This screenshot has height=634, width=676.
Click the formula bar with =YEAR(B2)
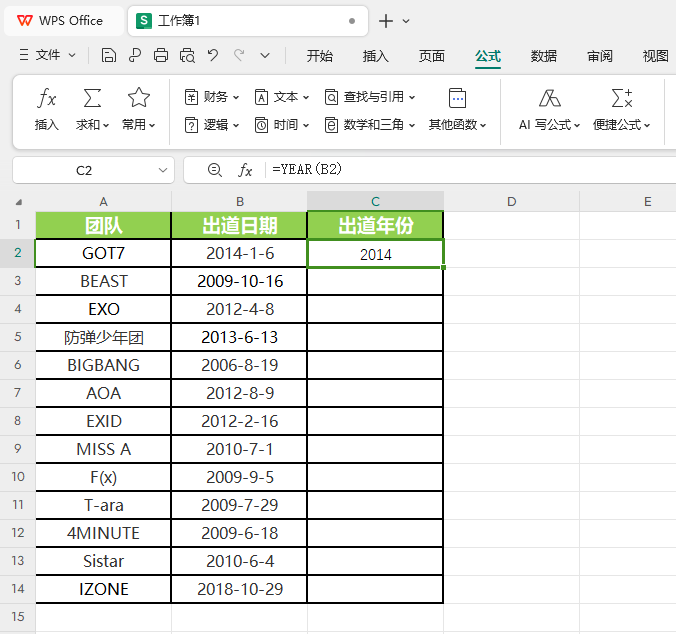pos(470,170)
